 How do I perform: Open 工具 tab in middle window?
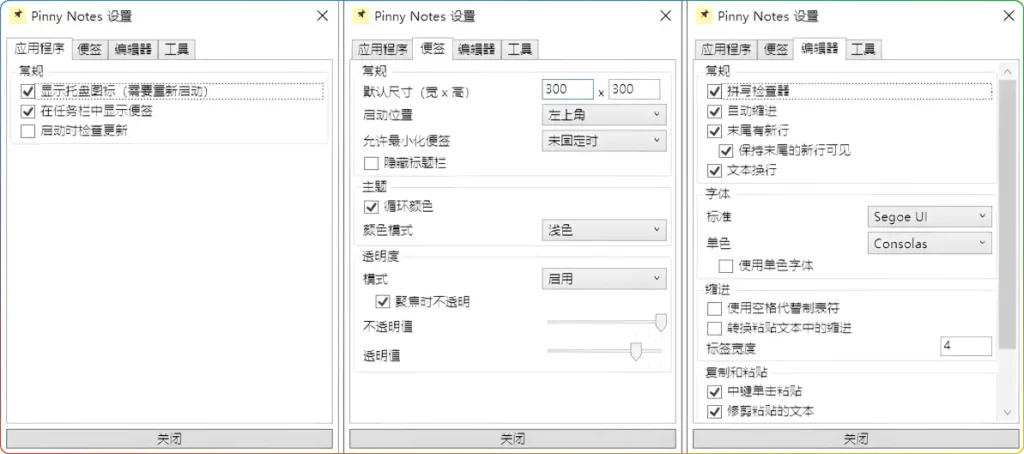pyautogui.click(x=520, y=49)
